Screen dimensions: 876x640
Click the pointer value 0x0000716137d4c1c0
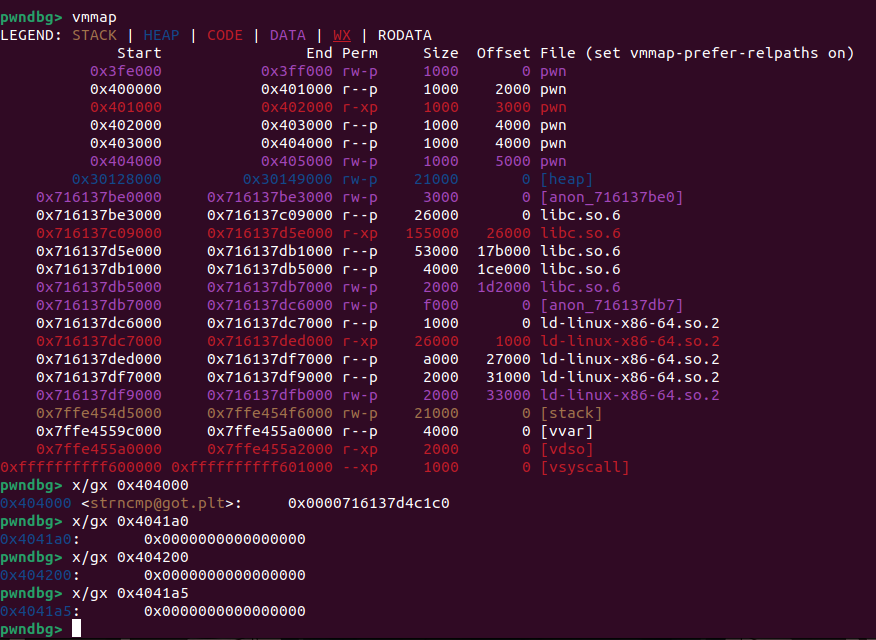369,503
